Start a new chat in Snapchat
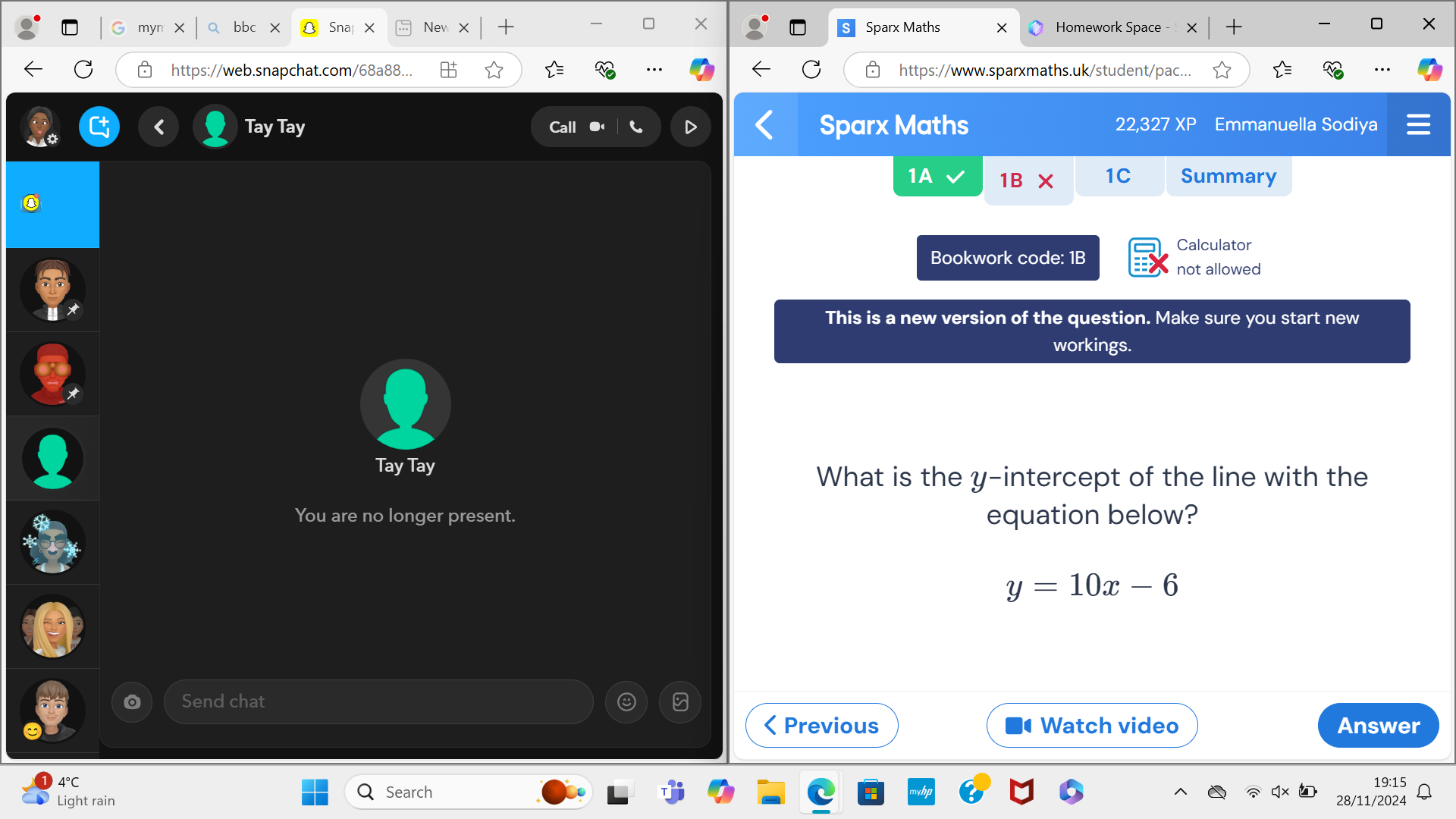 (x=99, y=127)
